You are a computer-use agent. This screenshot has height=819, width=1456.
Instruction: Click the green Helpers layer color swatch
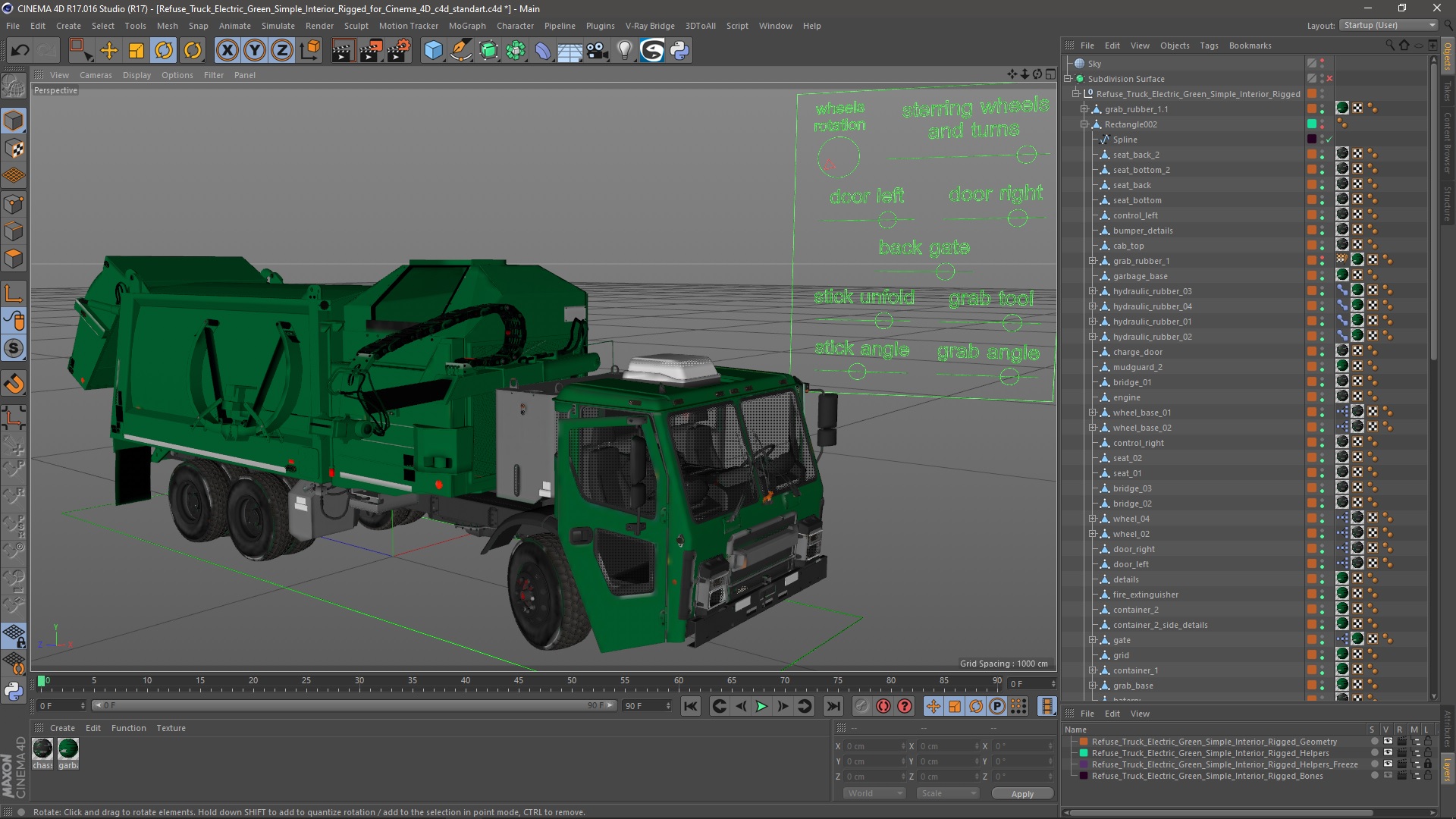1084,753
